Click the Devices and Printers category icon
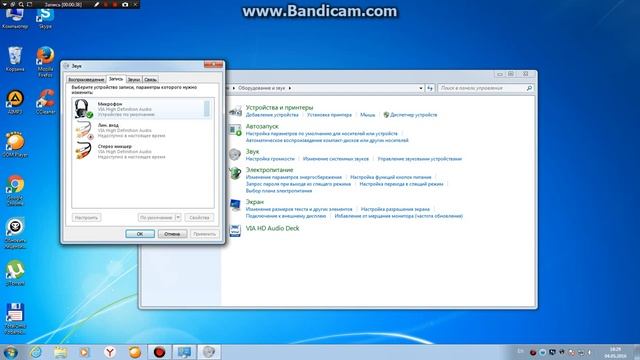Viewport: 640px width, 360px height. point(235,111)
